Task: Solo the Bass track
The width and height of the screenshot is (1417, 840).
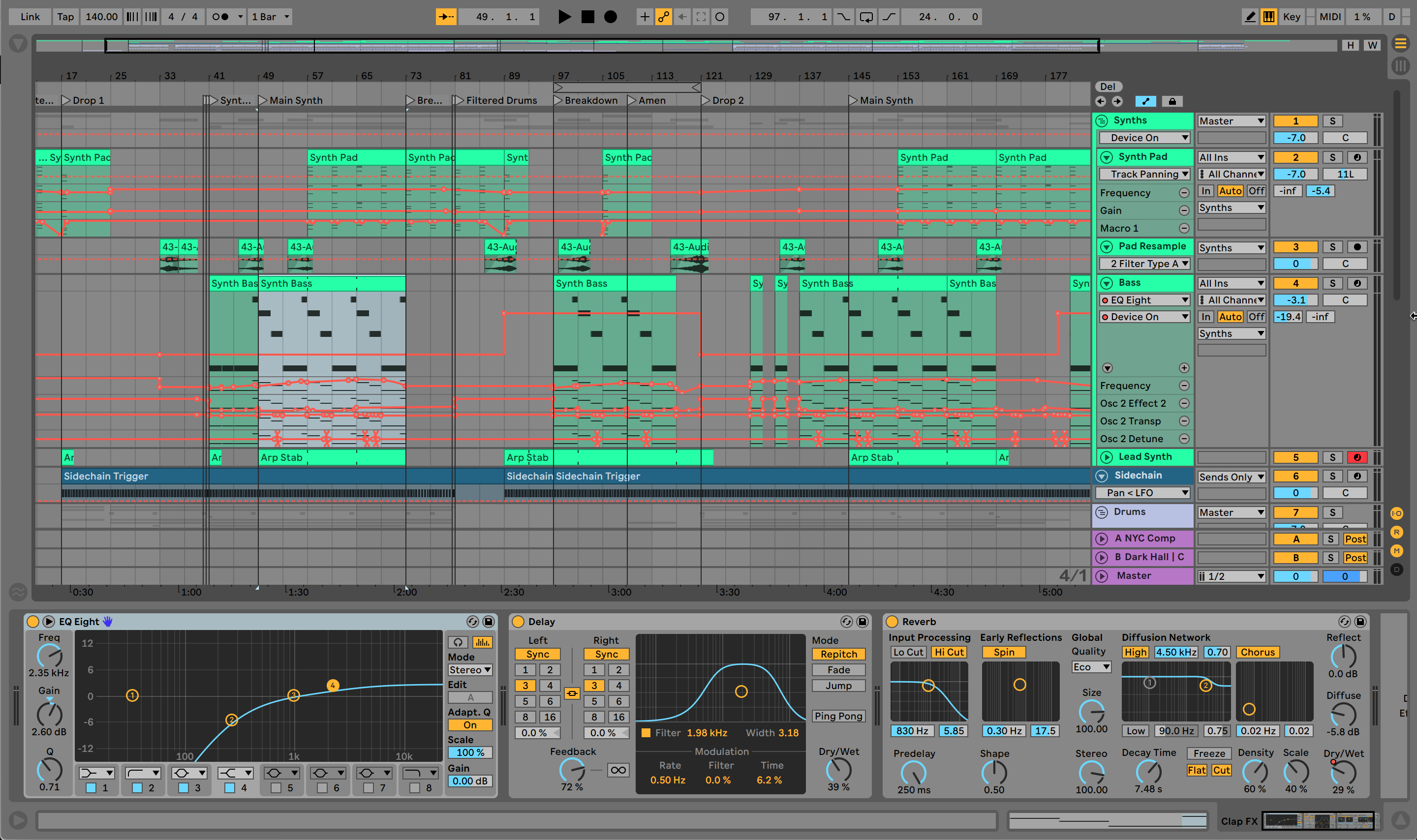Action: [1332, 283]
